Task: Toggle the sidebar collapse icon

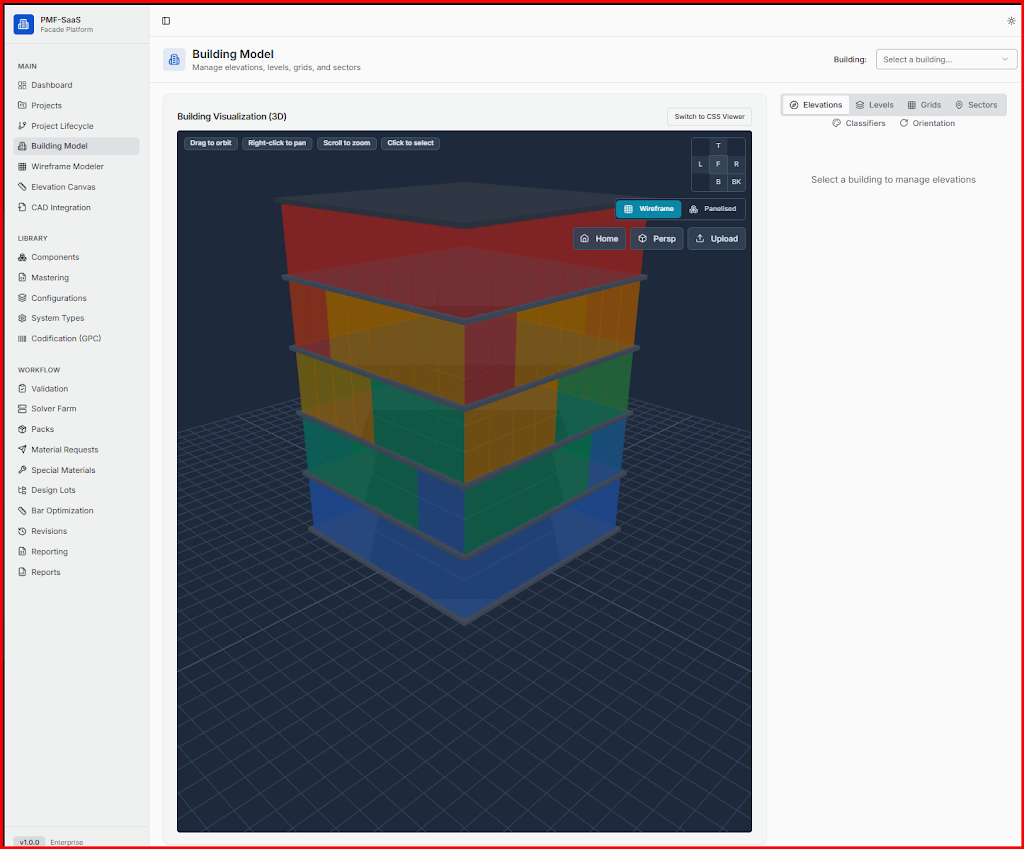Action: [x=166, y=21]
